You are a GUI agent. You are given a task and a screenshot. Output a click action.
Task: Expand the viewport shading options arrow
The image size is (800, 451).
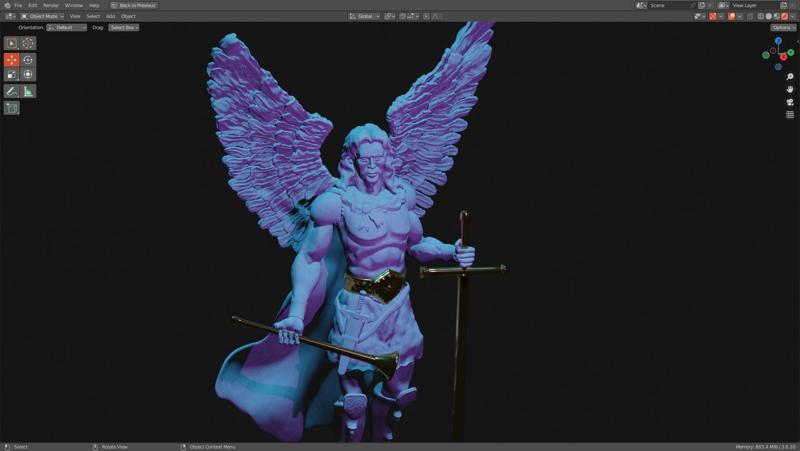tap(792, 16)
